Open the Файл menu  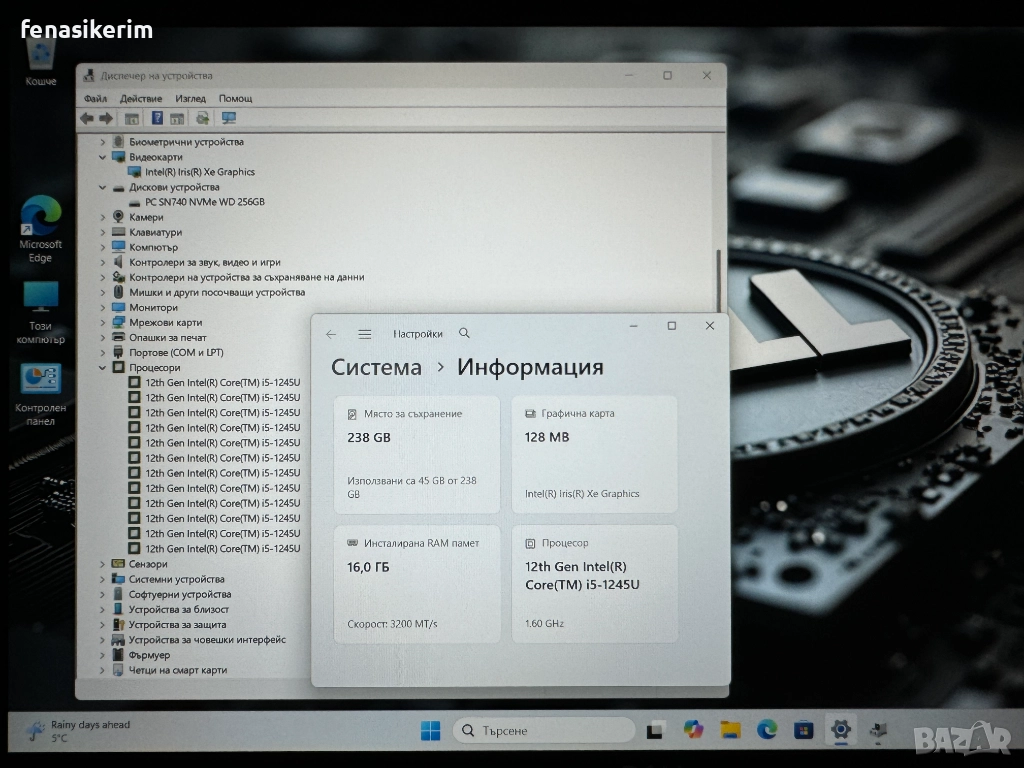click(96, 99)
